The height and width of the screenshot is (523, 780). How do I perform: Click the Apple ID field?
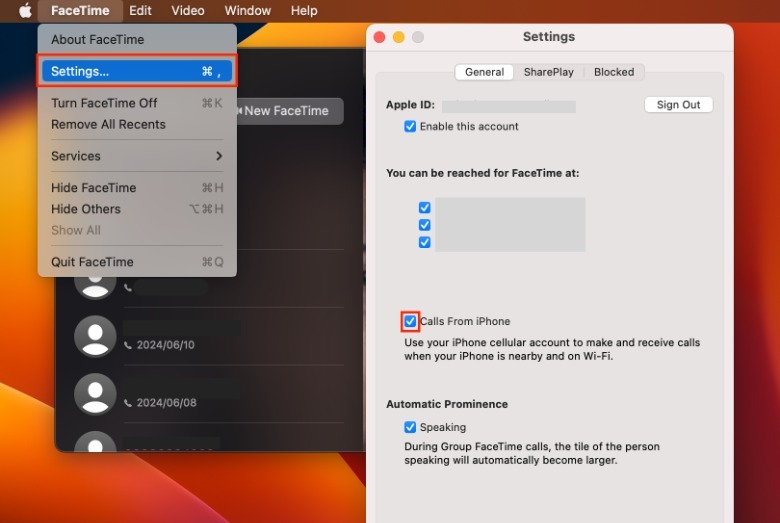509,106
